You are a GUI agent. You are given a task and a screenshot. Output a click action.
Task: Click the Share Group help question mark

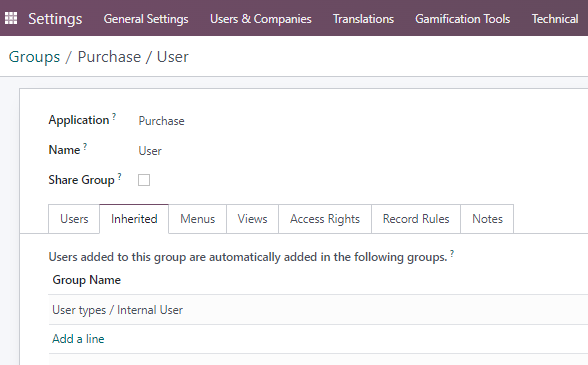(x=119, y=176)
